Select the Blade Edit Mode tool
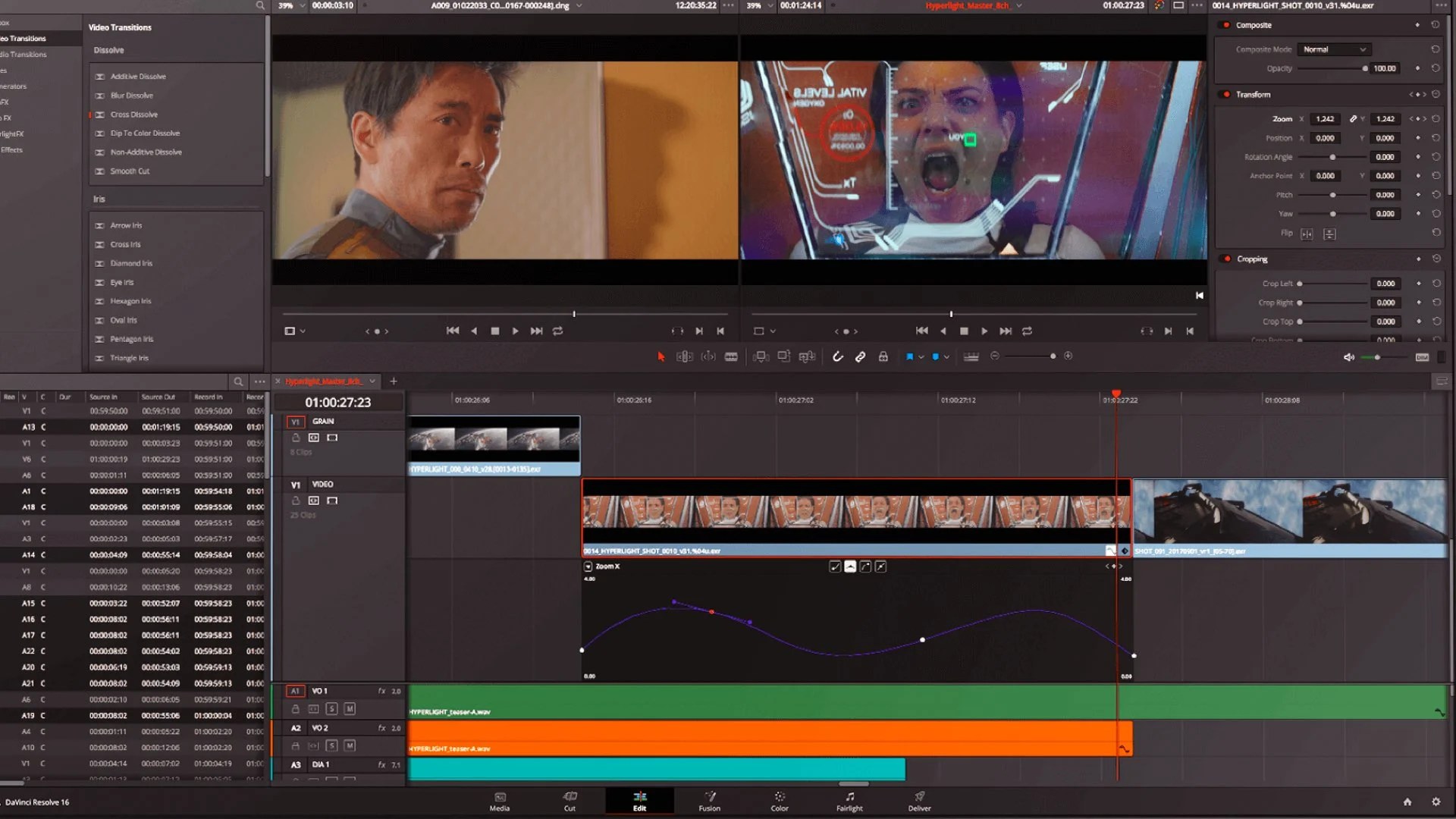The height and width of the screenshot is (819, 1456). (x=731, y=356)
